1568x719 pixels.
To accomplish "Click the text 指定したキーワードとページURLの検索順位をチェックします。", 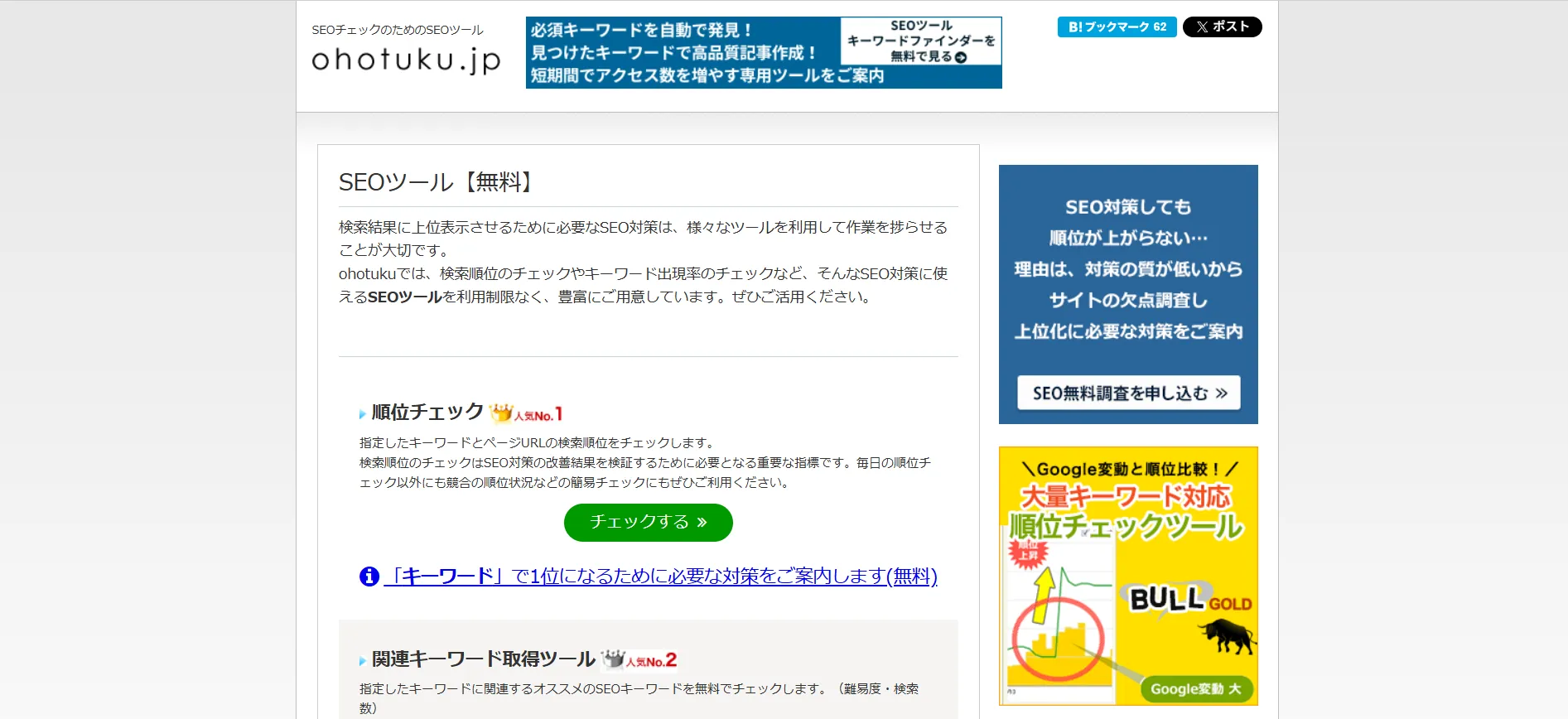I will pyautogui.click(x=538, y=442).
